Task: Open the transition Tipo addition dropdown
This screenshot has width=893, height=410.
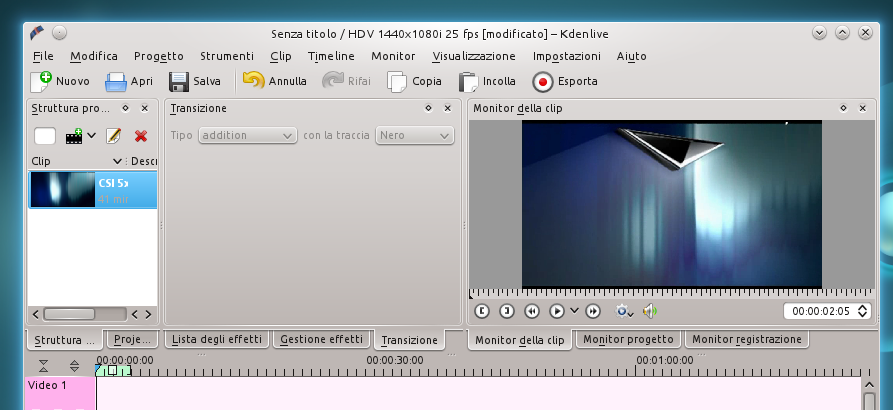Action: (248, 135)
